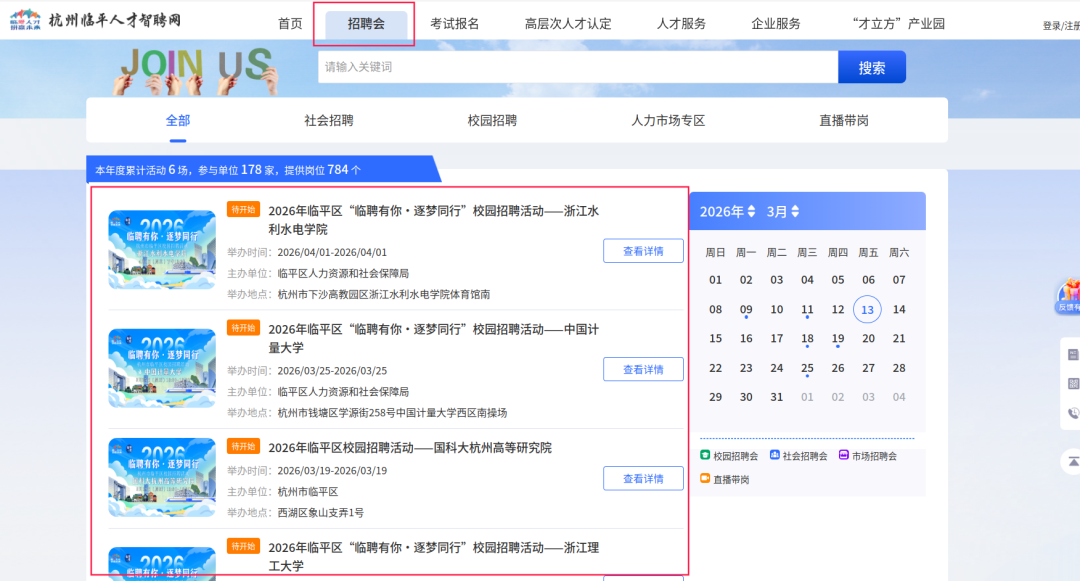The width and height of the screenshot is (1080, 581).
Task: Click the site logo 杭州临平人才智聘网
Action: pos(96,21)
